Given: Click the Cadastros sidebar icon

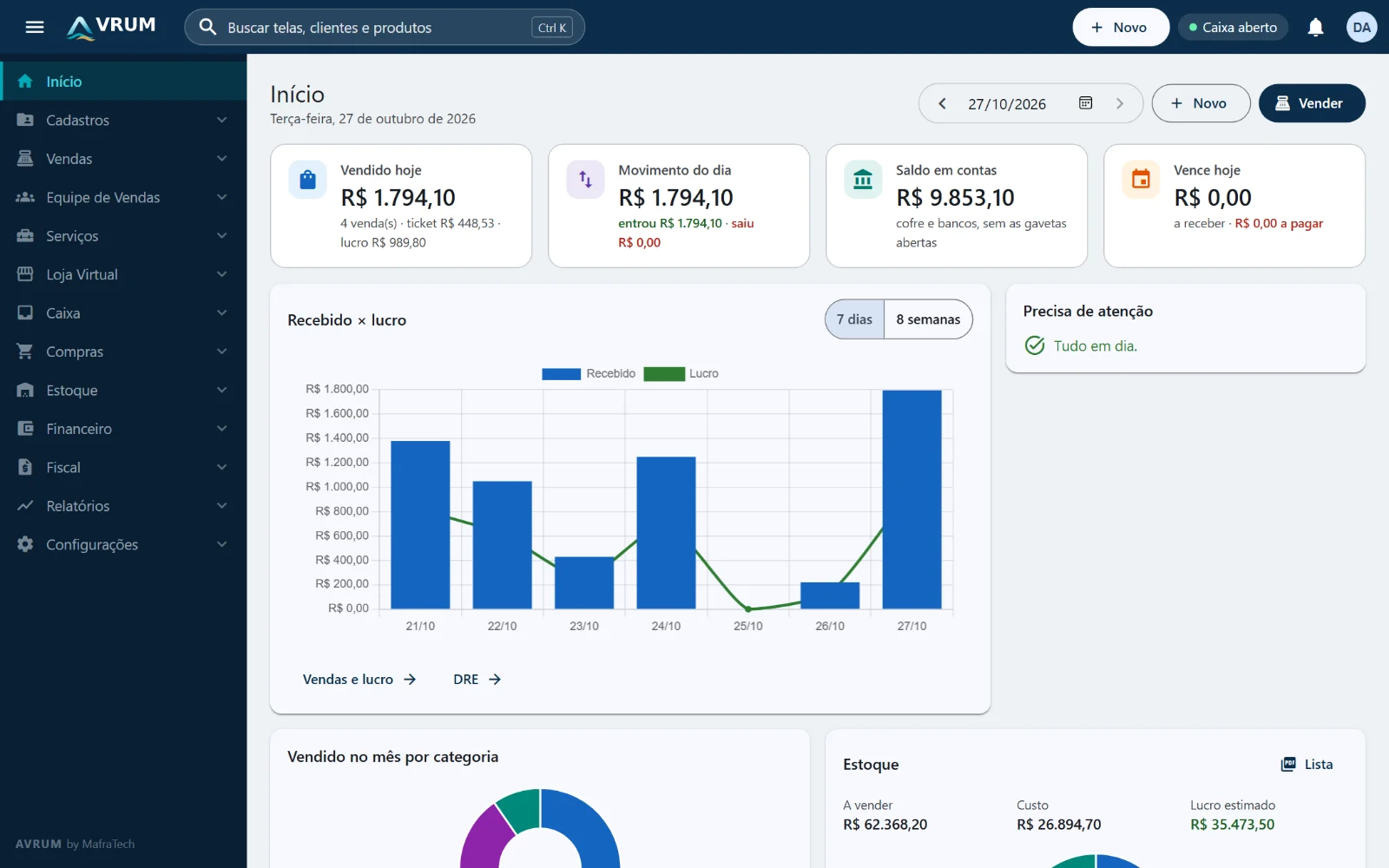Looking at the screenshot, I should pyautogui.click(x=25, y=120).
